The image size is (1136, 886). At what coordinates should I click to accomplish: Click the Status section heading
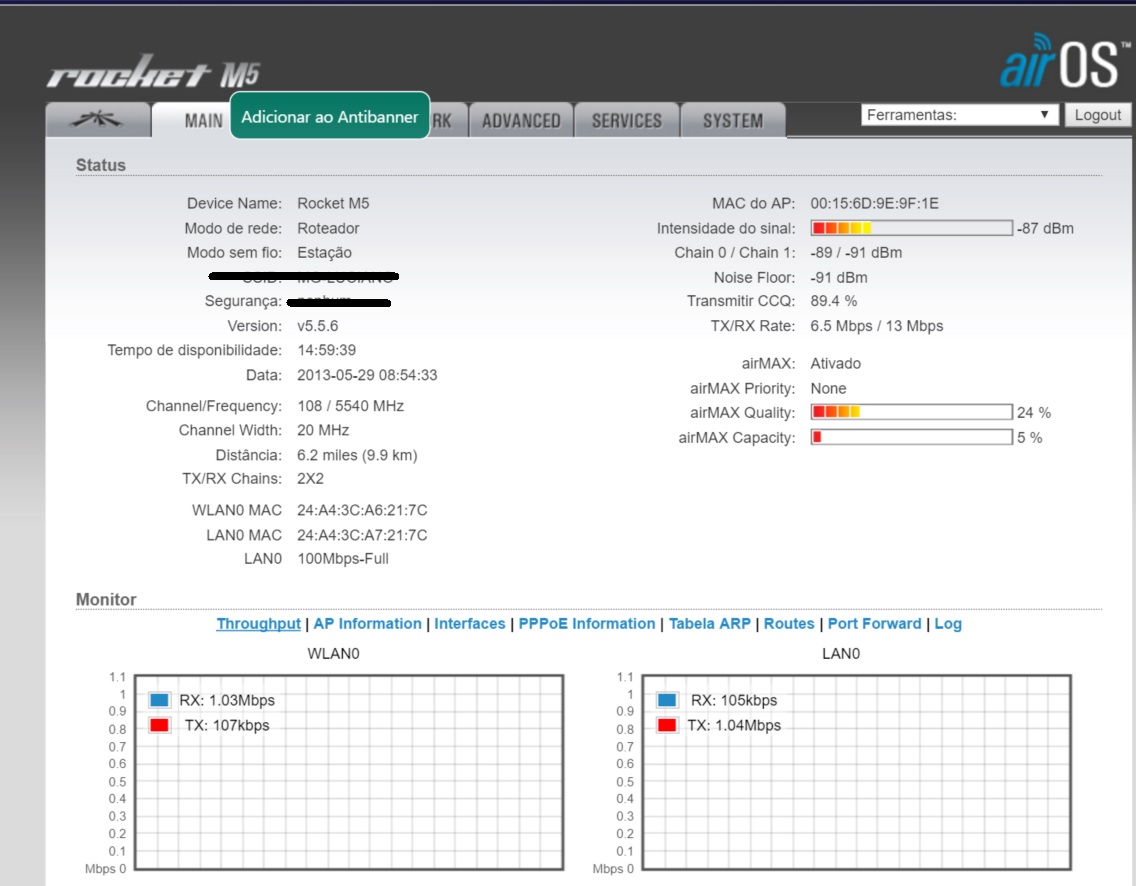101,165
